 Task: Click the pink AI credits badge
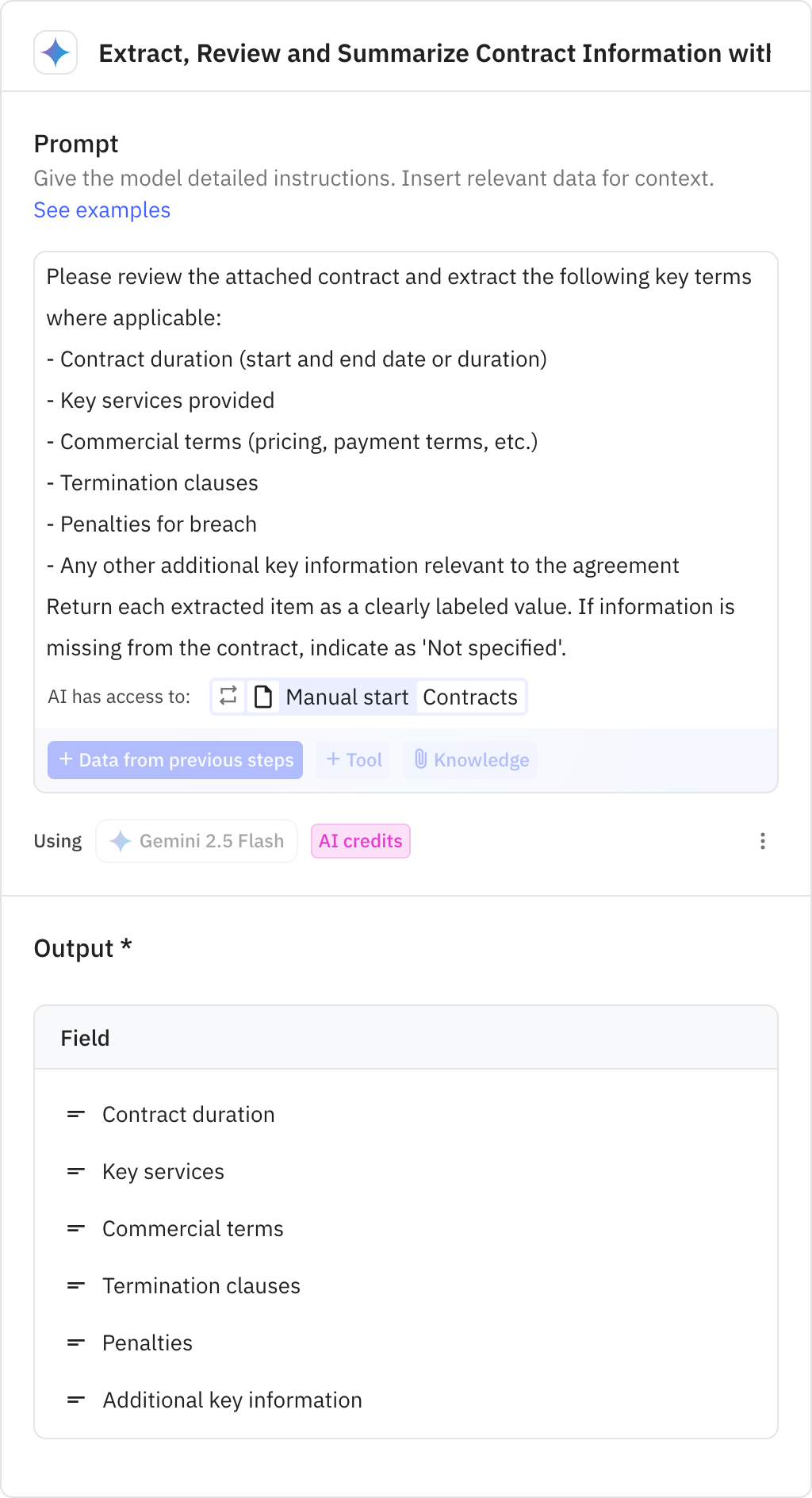(361, 841)
